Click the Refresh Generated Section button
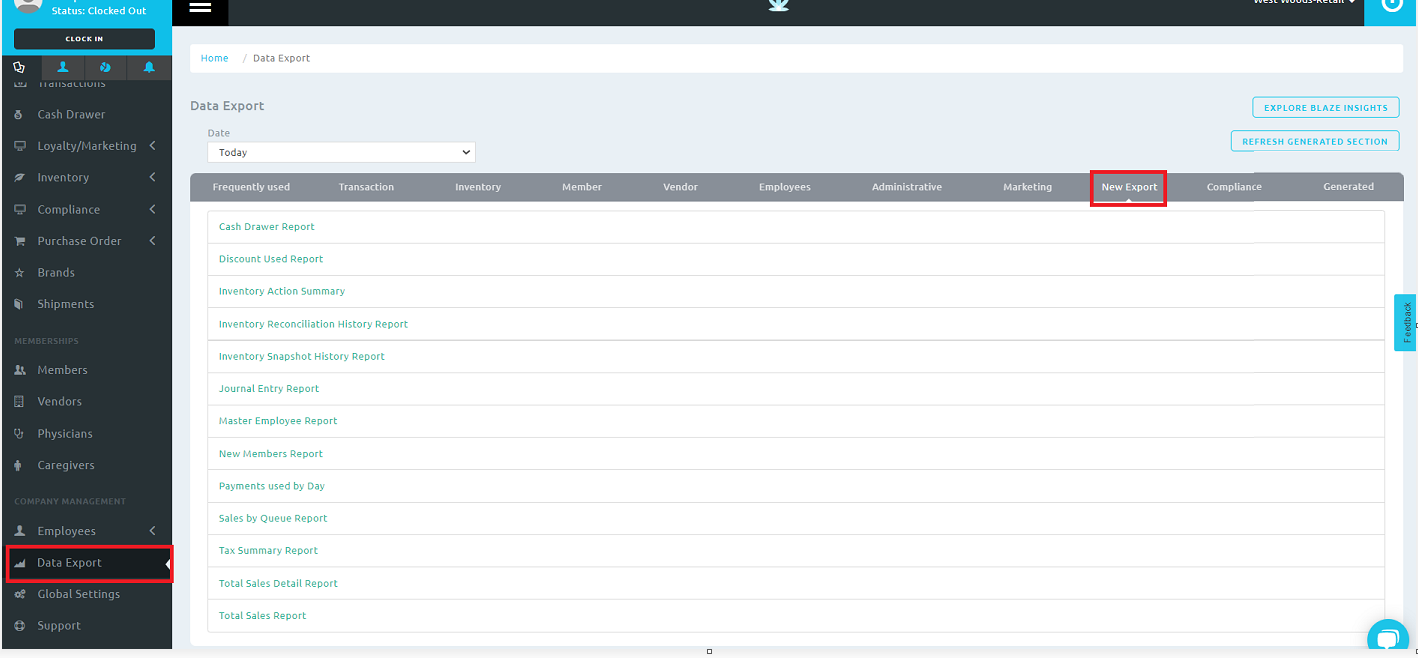This screenshot has height=658, width=1418. click(x=1315, y=142)
